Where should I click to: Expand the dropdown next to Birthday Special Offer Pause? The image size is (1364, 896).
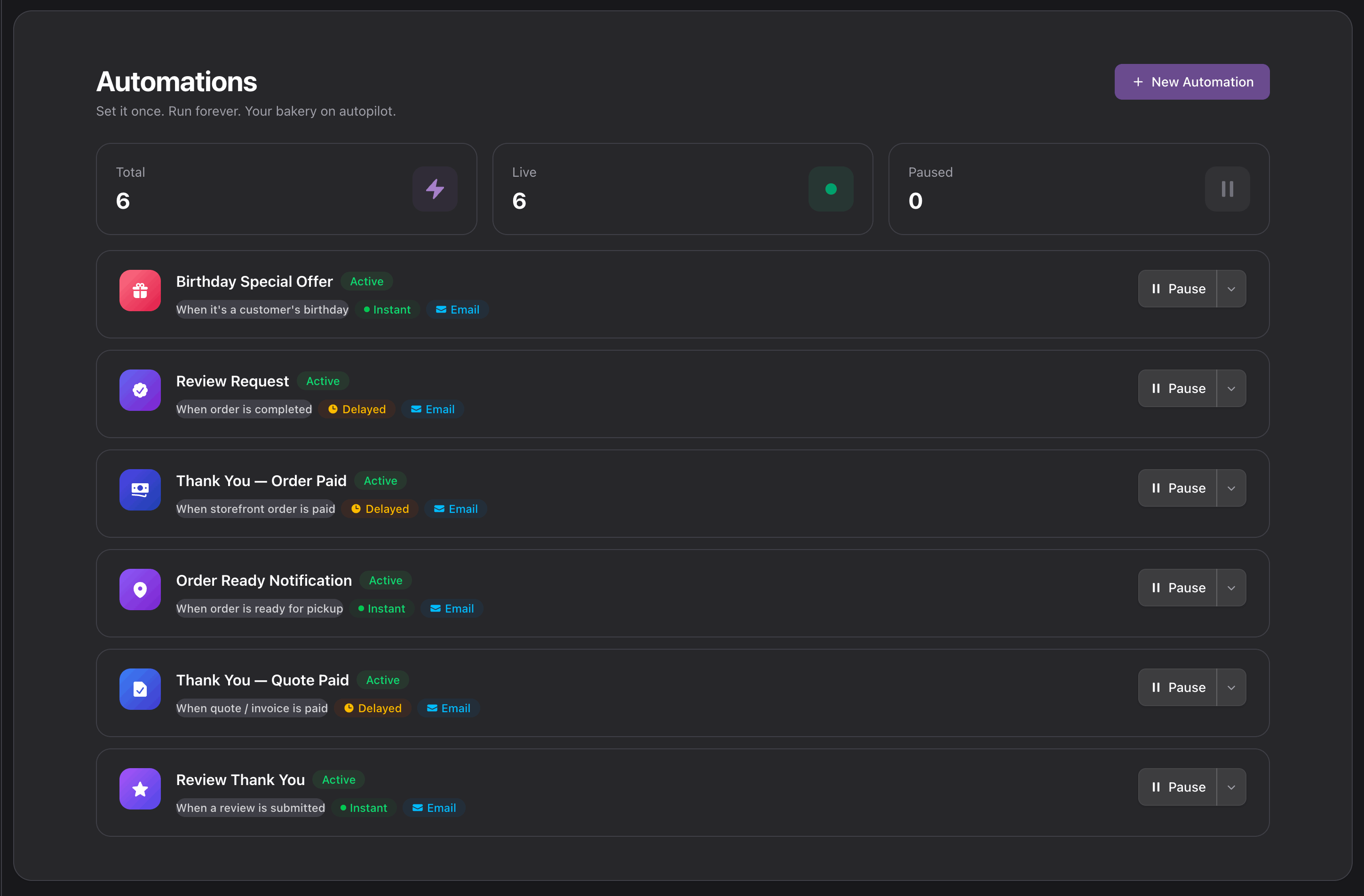[x=1232, y=289]
